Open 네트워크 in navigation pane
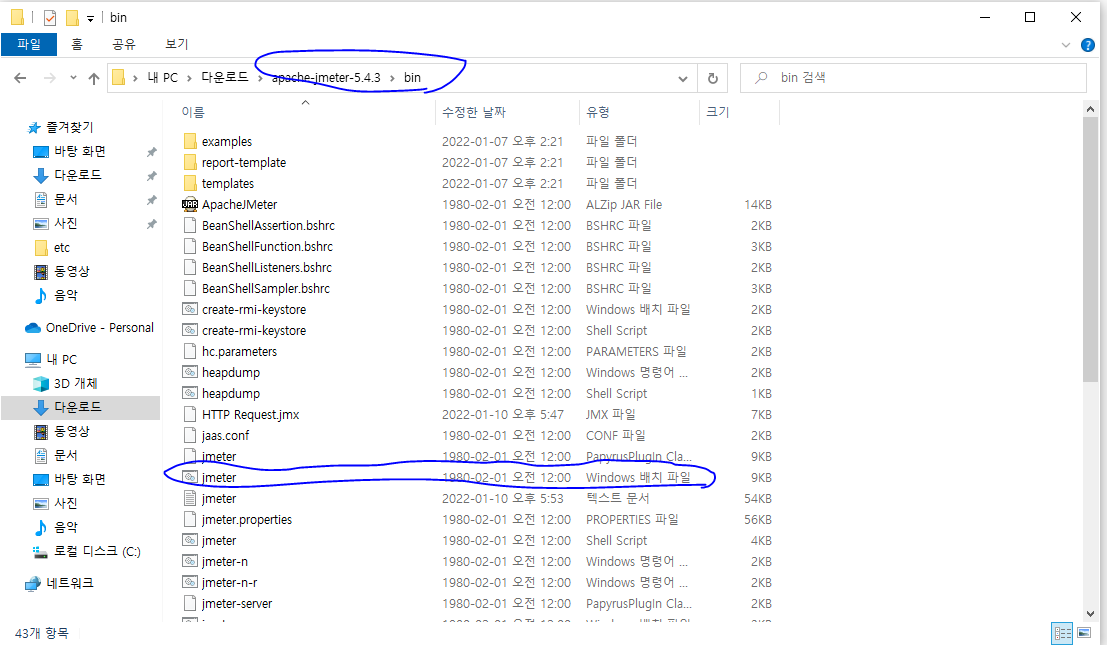Viewport: 1107px width, 645px height. pyautogui.click(x=70, y=584)
